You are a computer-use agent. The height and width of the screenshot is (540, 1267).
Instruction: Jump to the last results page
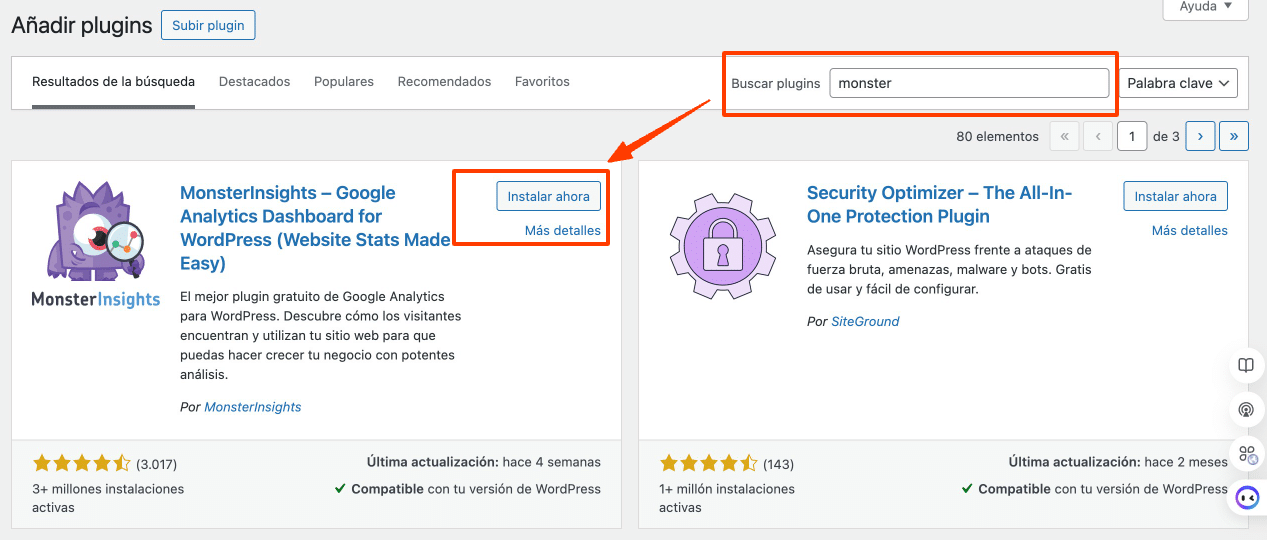[x=1234, y=136]
